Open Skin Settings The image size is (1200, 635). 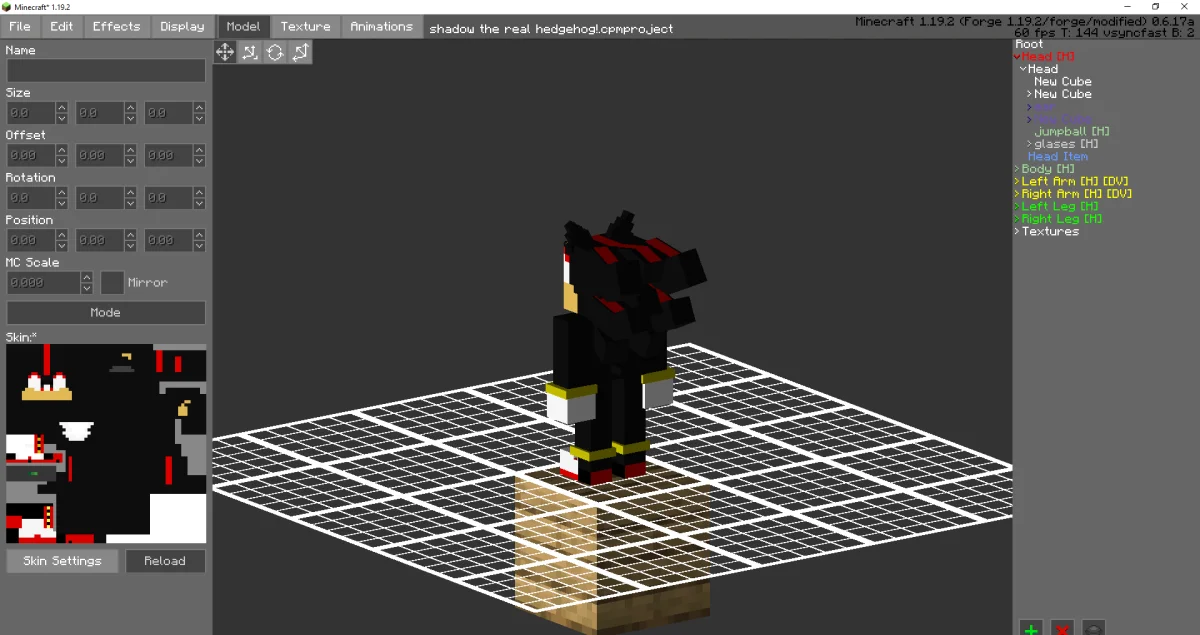[x=62, y=561]
